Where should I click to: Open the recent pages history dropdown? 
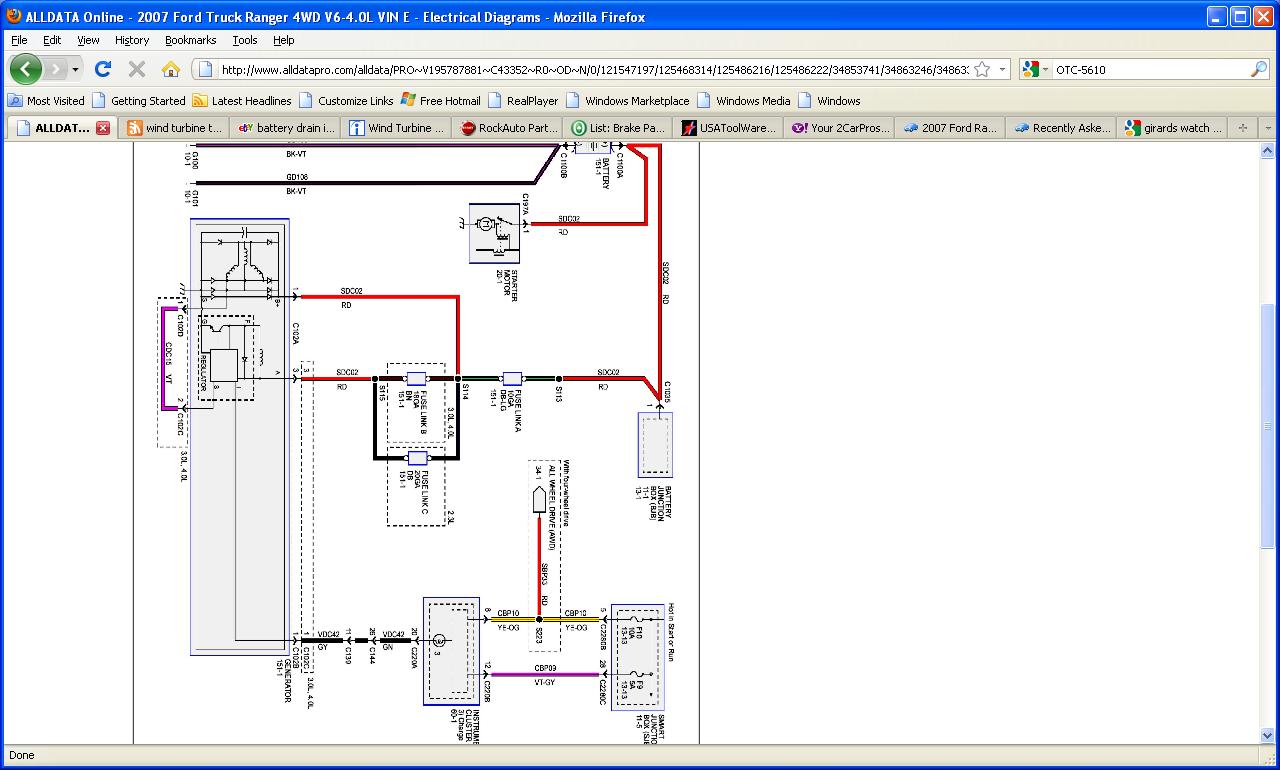75,69
